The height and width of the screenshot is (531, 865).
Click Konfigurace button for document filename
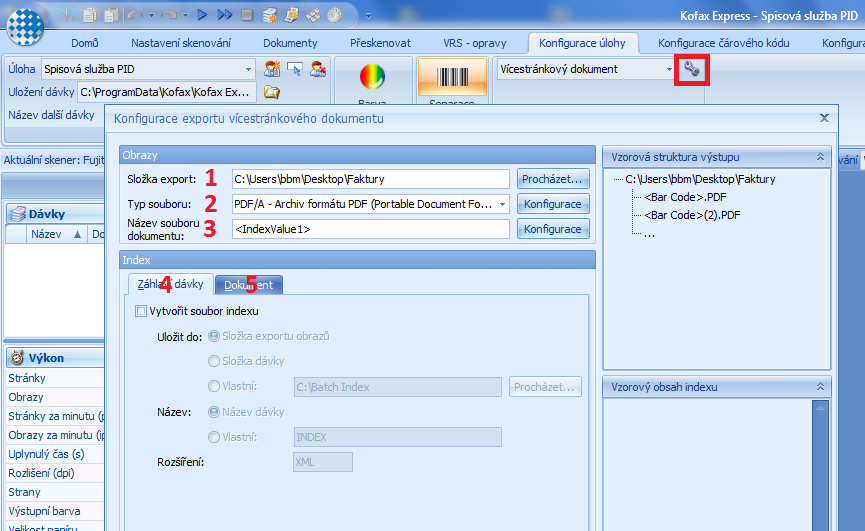[x=553, y=229]
